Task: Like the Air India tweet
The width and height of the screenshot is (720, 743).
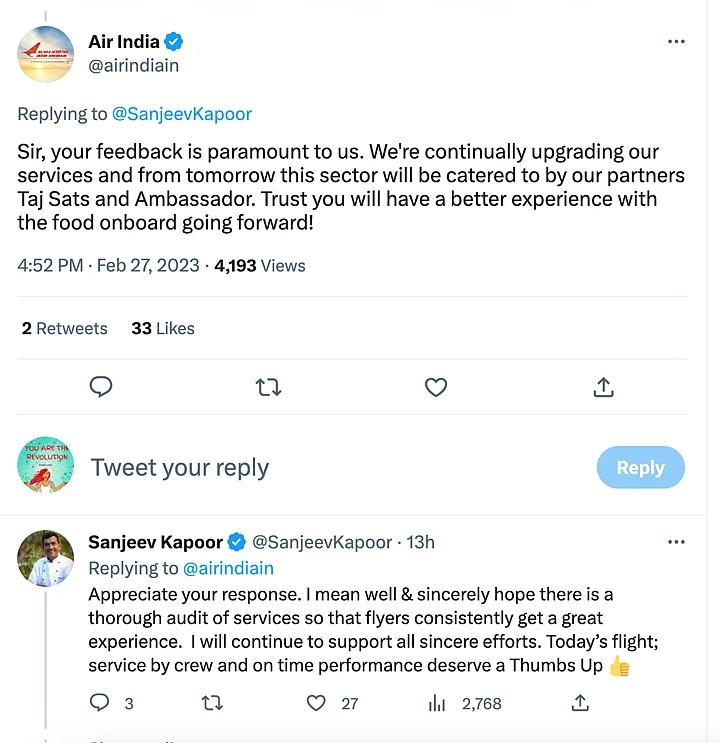Action: [x=436, y=387]
